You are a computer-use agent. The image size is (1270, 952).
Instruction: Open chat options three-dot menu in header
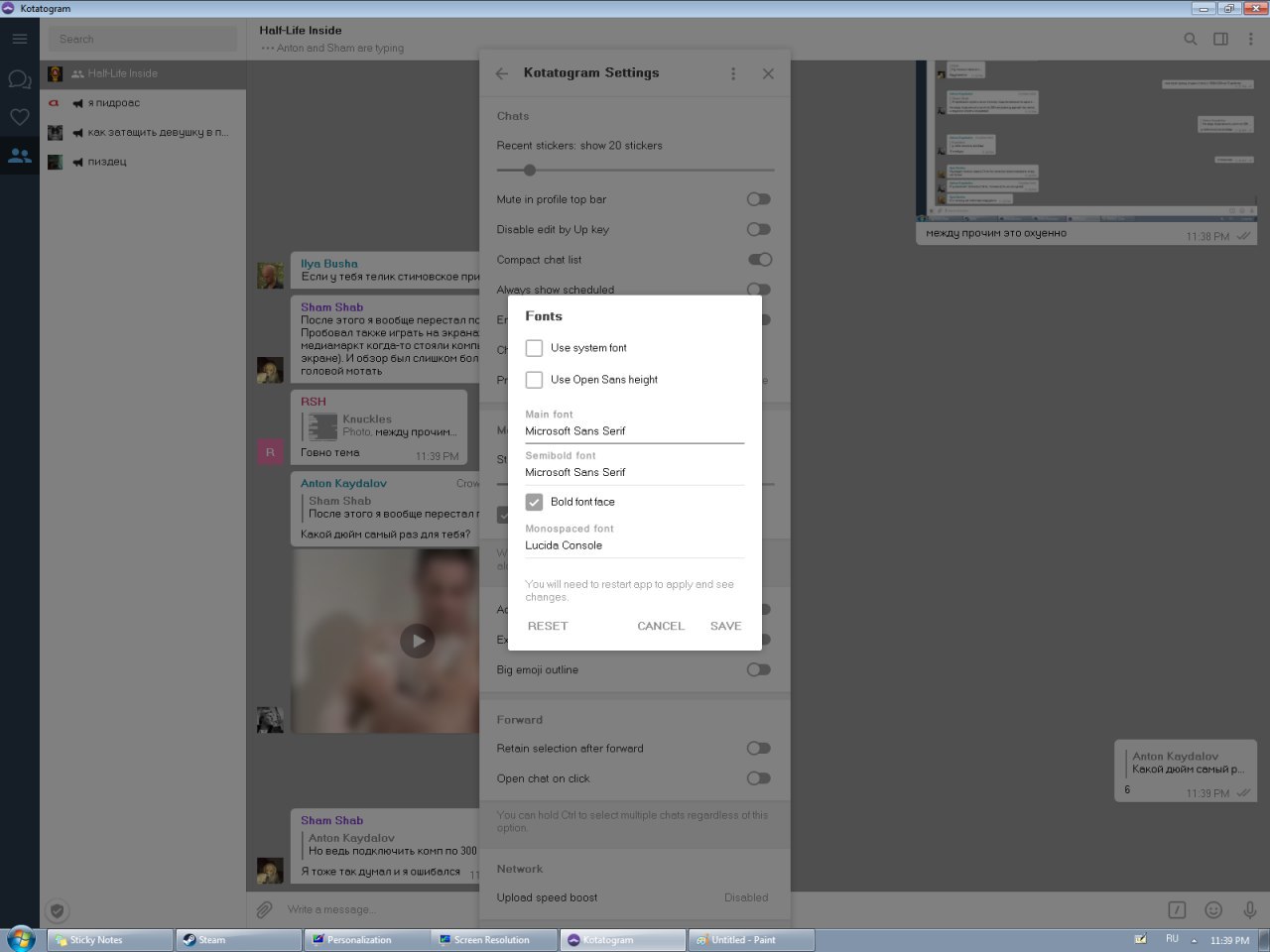coord(1251,39)
